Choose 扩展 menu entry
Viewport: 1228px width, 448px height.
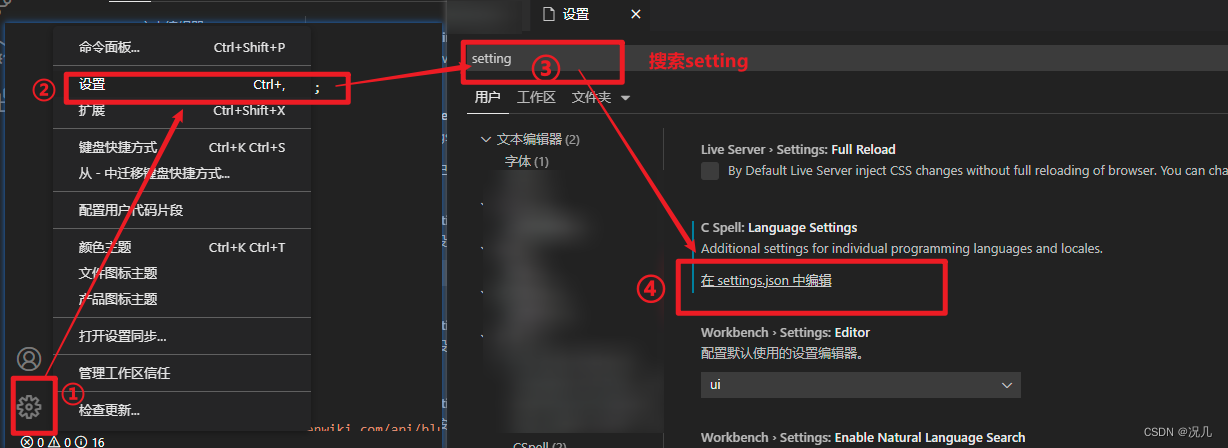pyautogui.click(x=182, y=111)
